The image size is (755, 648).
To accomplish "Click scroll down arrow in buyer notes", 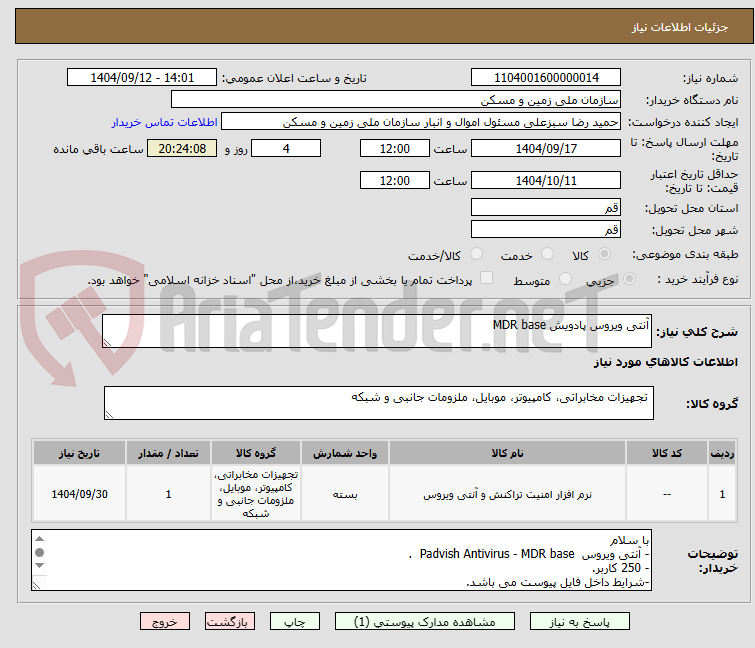I will [x=39, y=565].
